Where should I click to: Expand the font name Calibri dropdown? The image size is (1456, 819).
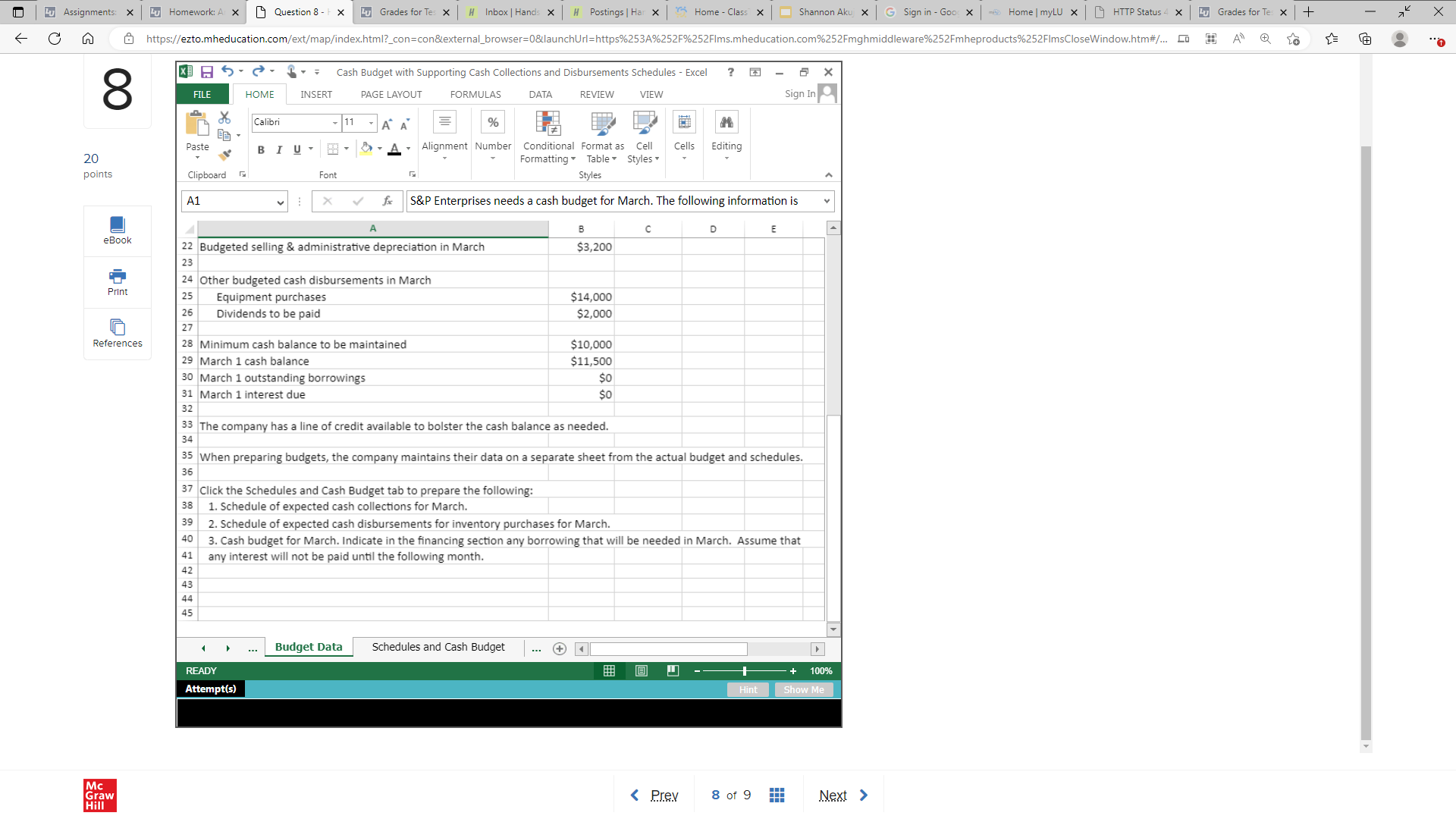point(334,123)
